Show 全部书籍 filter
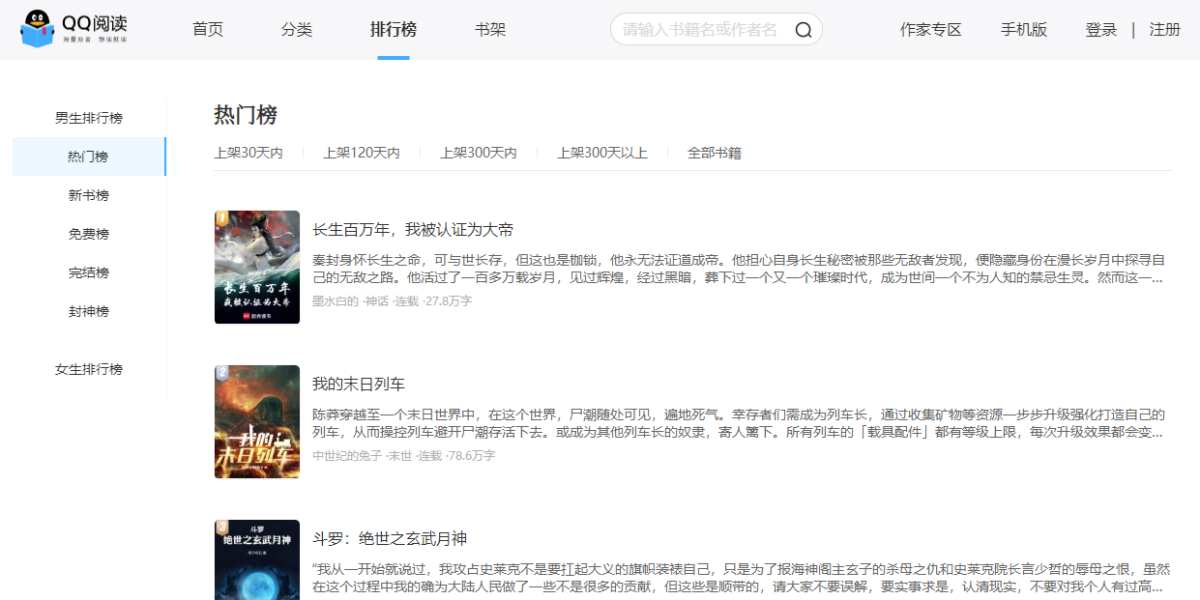Image resolution: width=1200 pixels, height=600 pixels. (714, 153)
